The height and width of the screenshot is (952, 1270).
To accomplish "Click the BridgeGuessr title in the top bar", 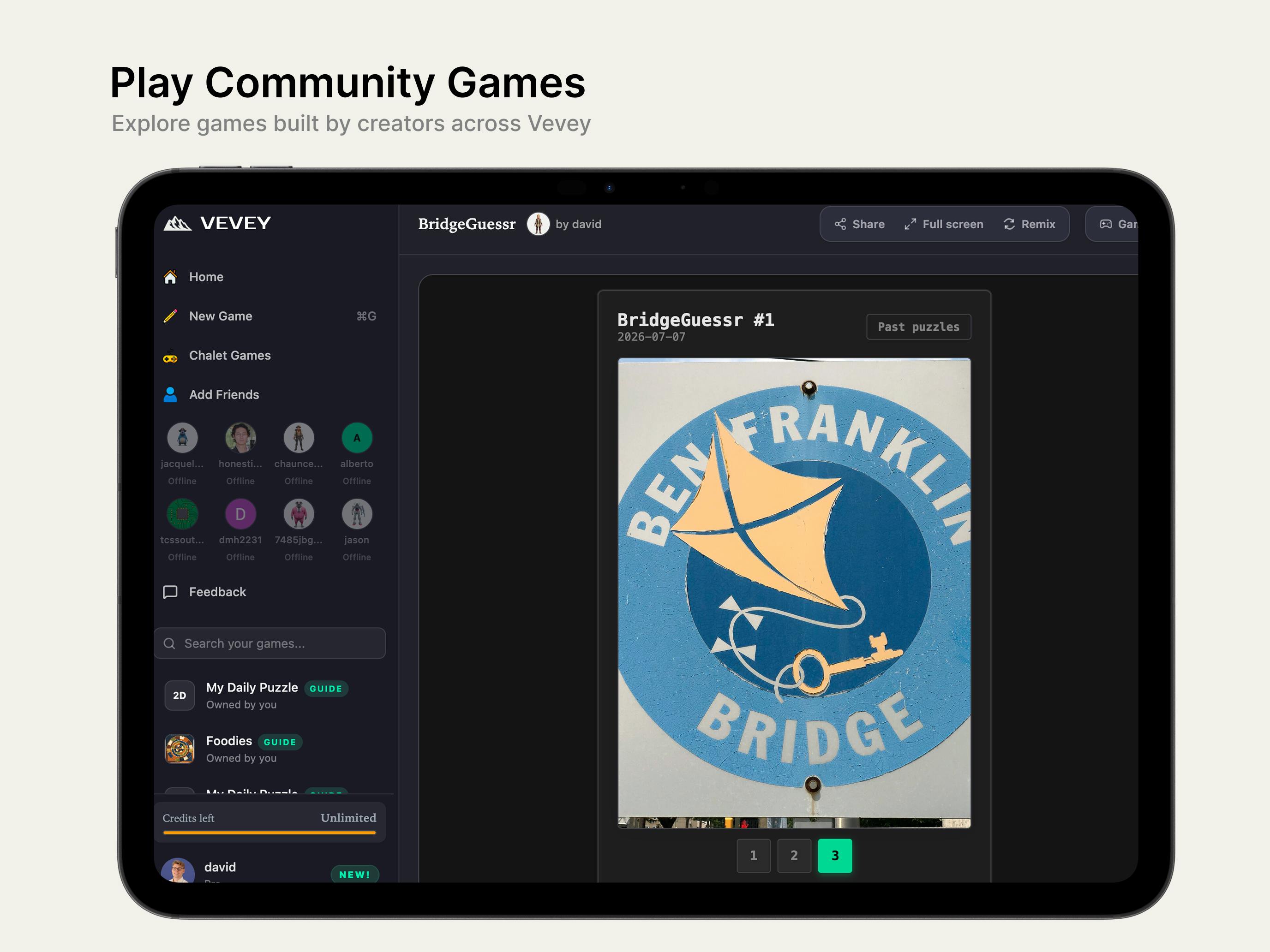I will 467,224.
